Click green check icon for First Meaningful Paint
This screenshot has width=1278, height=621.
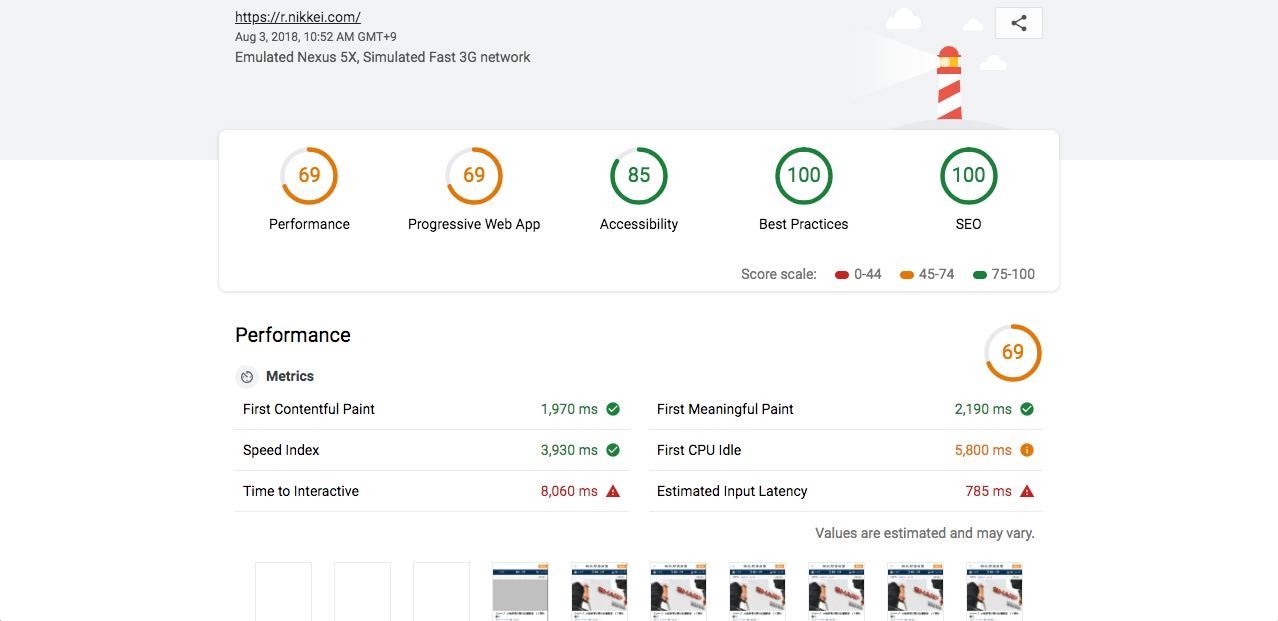click(1027, 409)
